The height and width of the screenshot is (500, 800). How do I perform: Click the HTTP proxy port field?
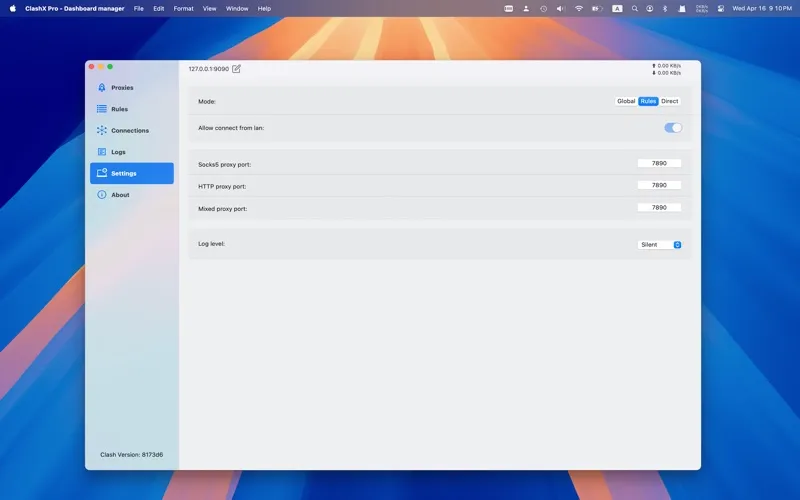tap(659, 185)
